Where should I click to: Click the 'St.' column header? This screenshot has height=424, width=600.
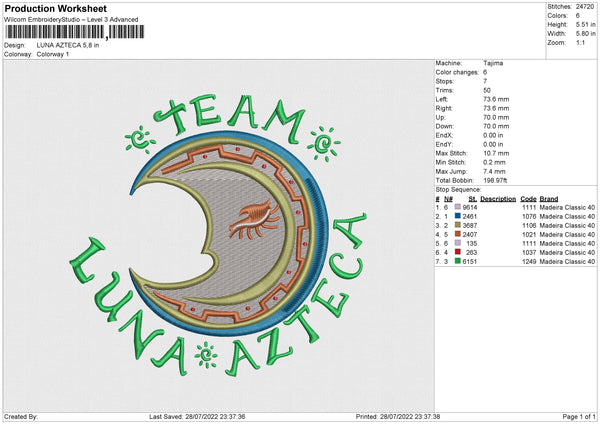pyautogui.click(x=473, y=199)
